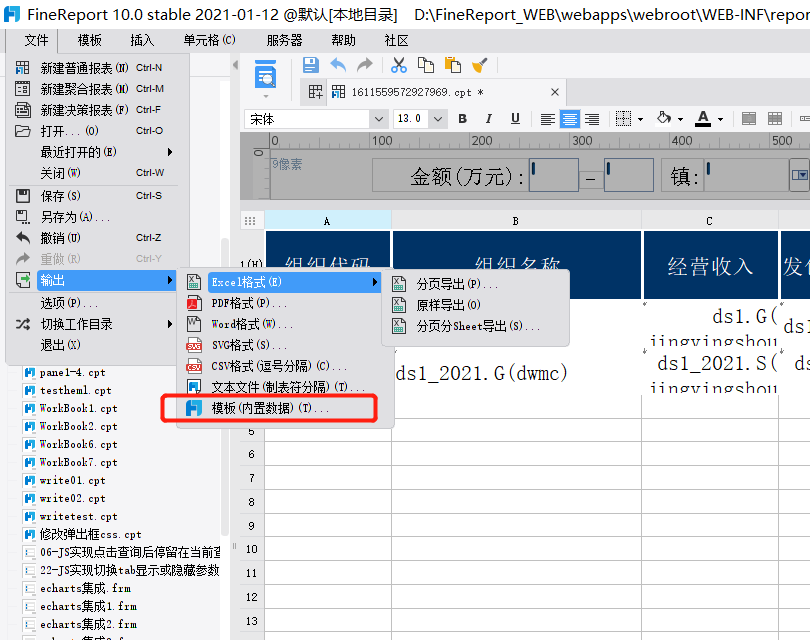Click the fill color paint bucket

664,119
